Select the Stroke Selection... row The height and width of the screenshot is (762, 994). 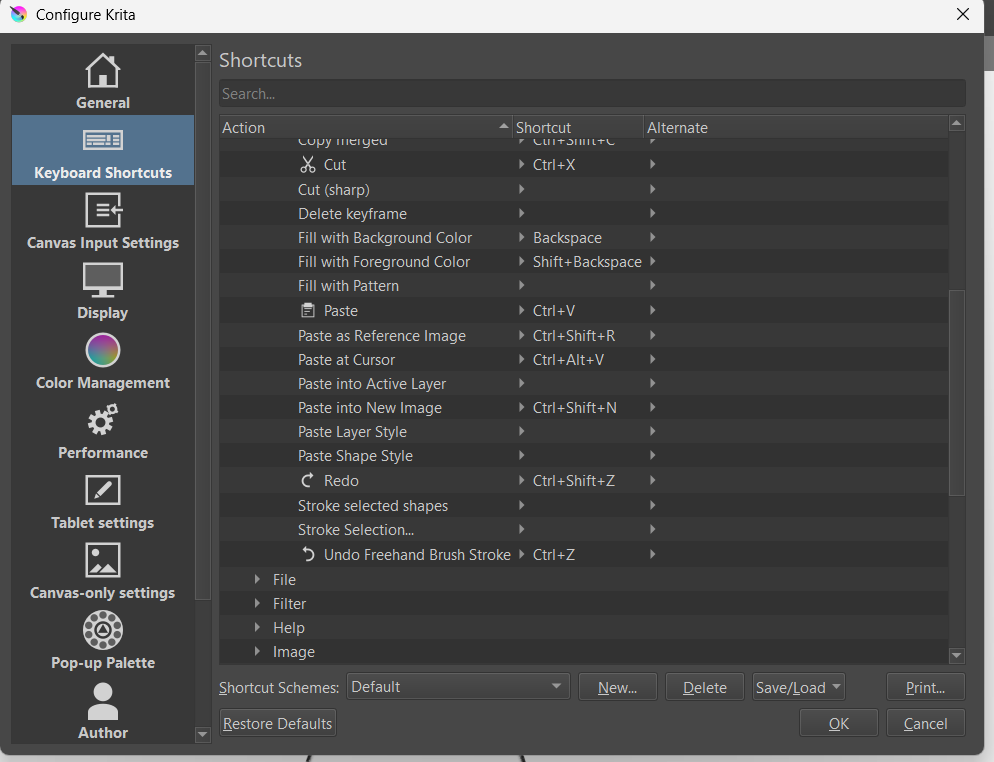tap(584, 529)
